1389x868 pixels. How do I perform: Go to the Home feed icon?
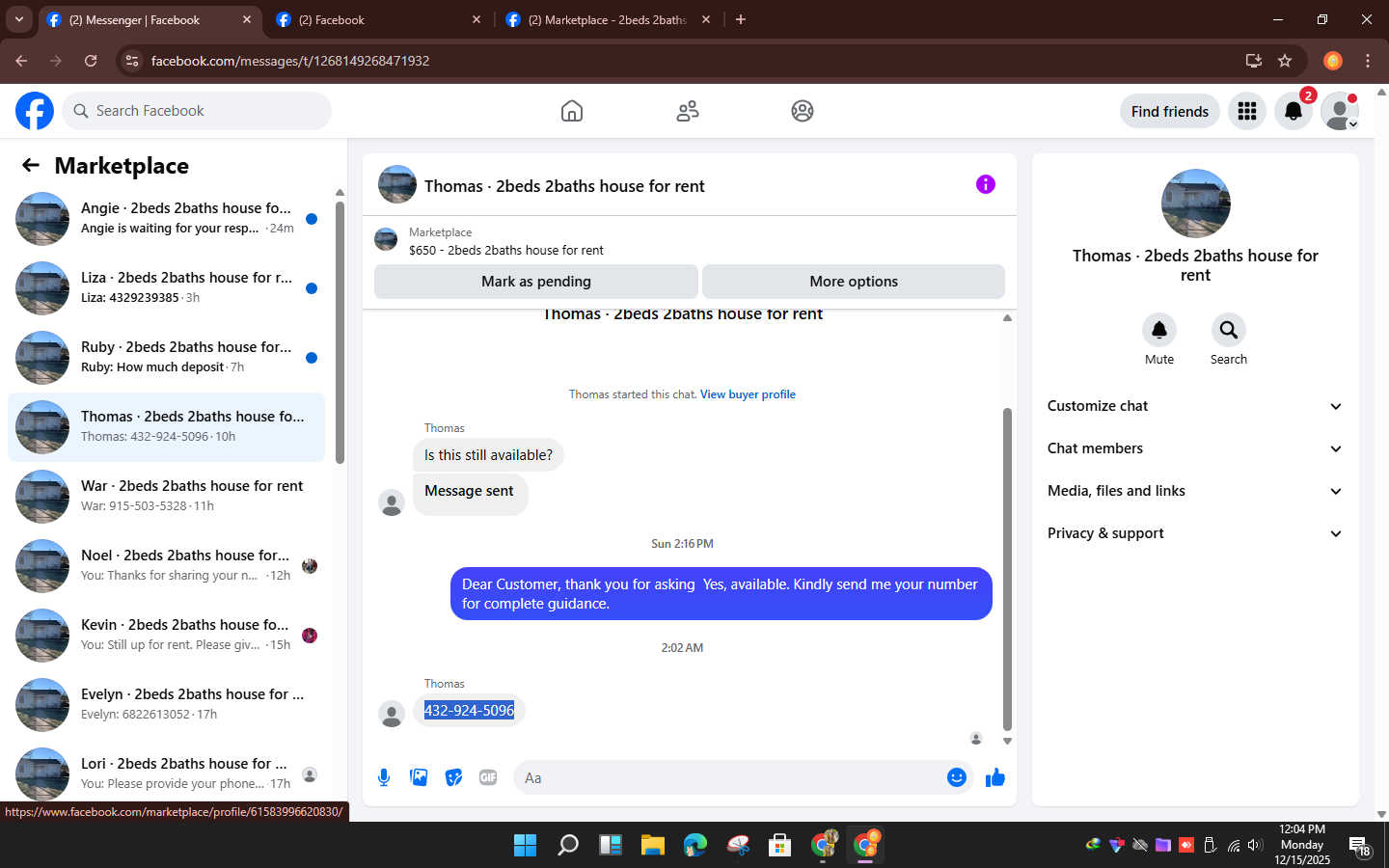click(572, 111)
